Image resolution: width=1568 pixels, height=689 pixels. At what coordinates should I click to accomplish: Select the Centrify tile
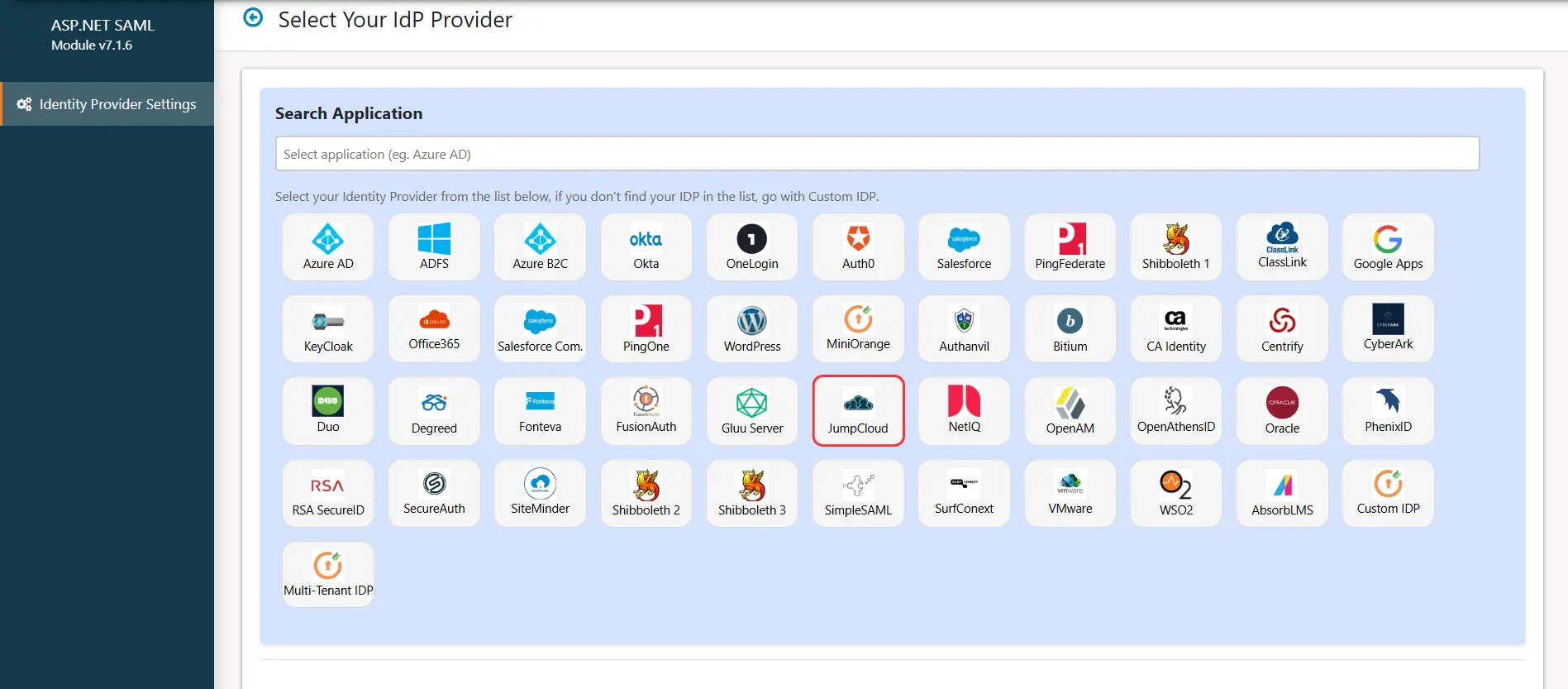[1282, 328]
